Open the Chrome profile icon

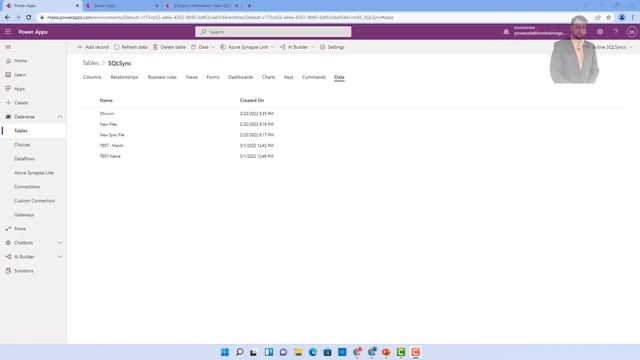(x=622, y=18)
